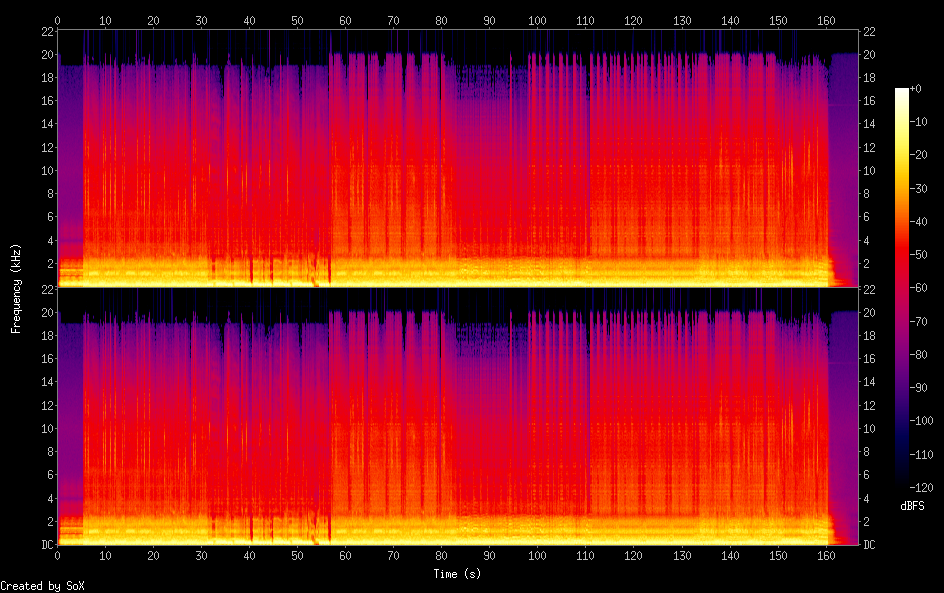Click 160 on the bottom time axis
Image resolution: width=944 pixels, height=593 pixels.
click(x=826, y=555)
